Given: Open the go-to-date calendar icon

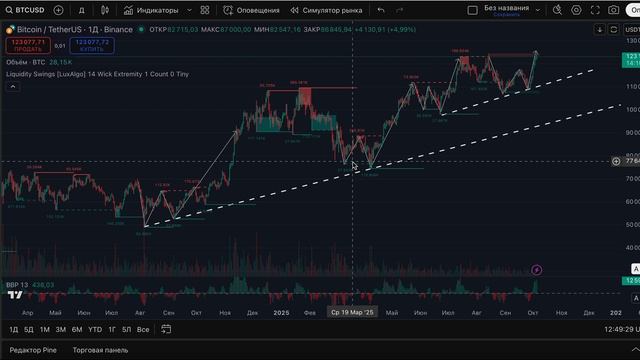Looking at the screenshot, I should click(x=166, y=329).
